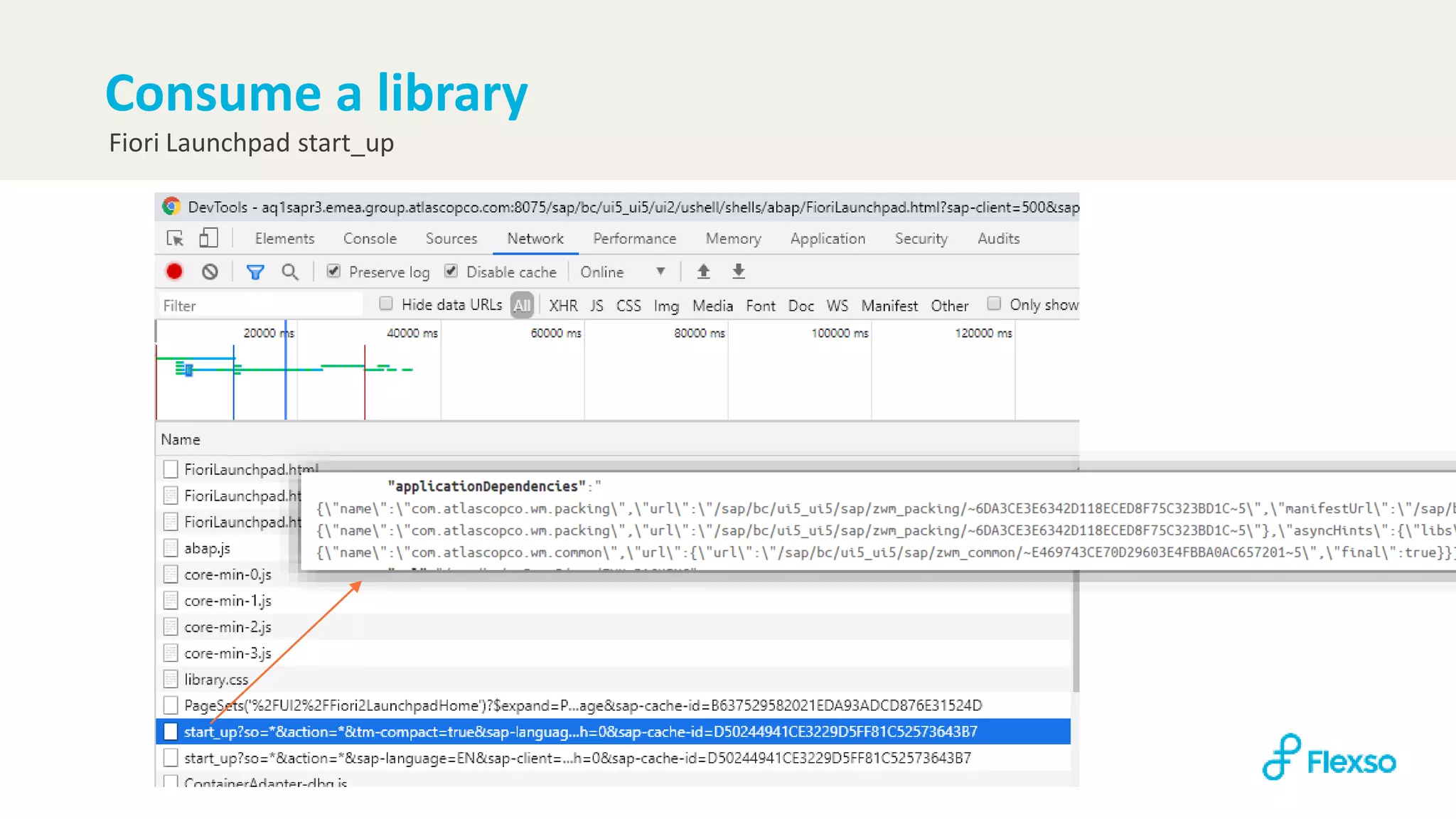Switch to the Application tab
This screenshot has height=819, width=1456.
pyautogui.click(x=828, y=238)
